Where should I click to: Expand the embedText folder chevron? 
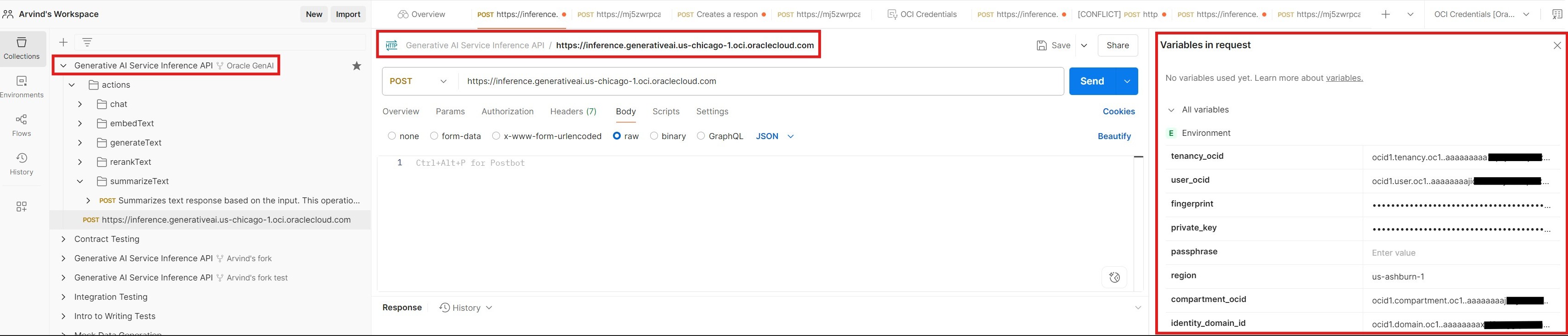click(x=80, y=123)
